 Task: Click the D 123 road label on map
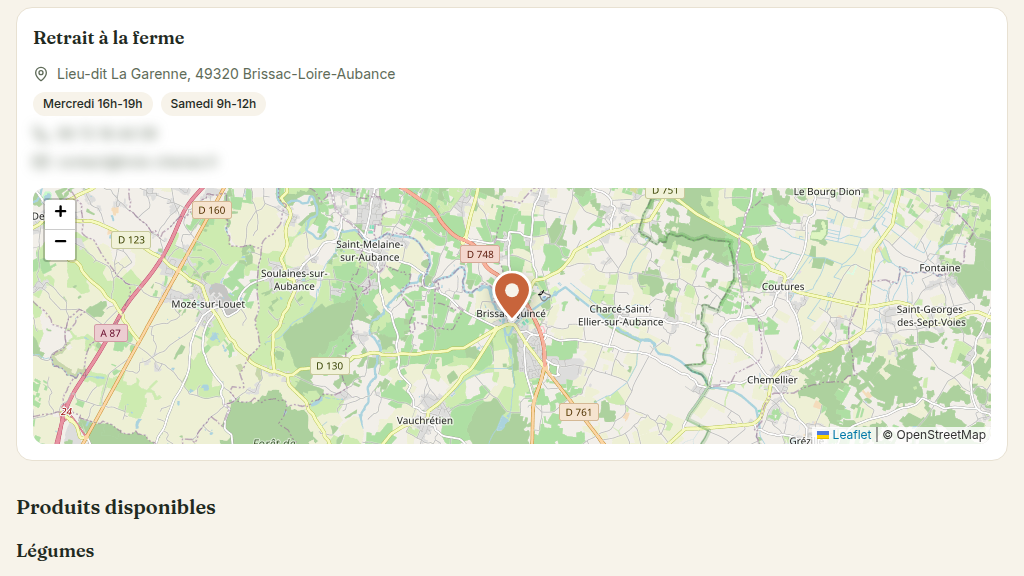[x=131, y=240]
